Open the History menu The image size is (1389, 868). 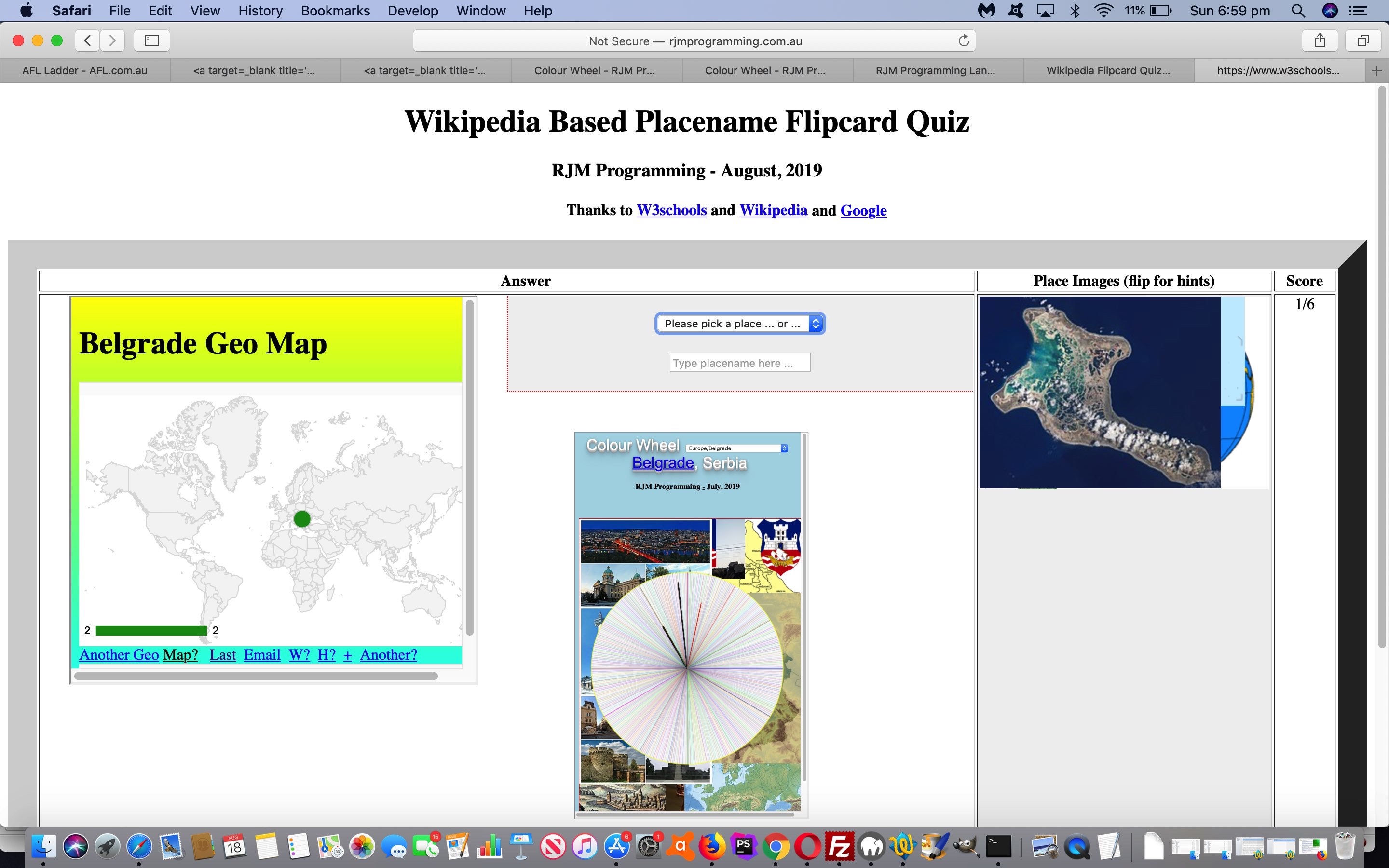tap(260, 10)
